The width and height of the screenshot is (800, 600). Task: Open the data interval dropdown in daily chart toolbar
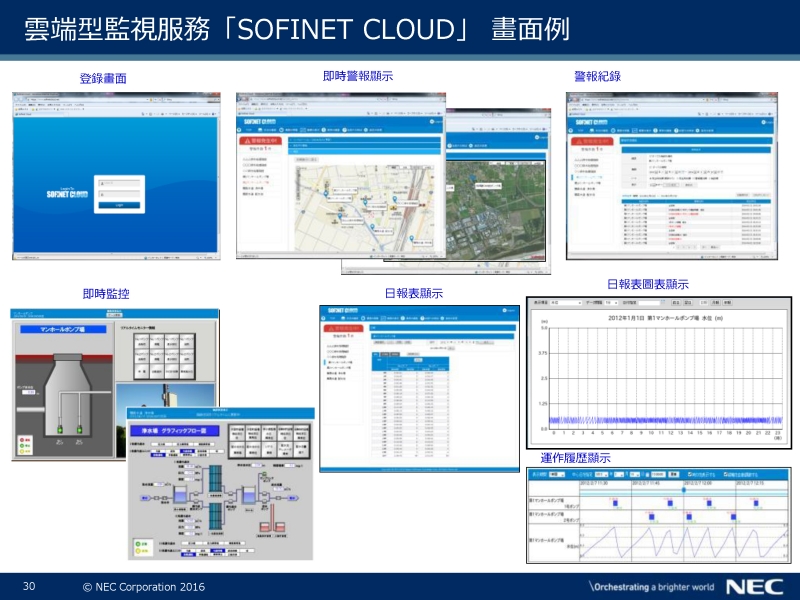click(x=611, y=303)
